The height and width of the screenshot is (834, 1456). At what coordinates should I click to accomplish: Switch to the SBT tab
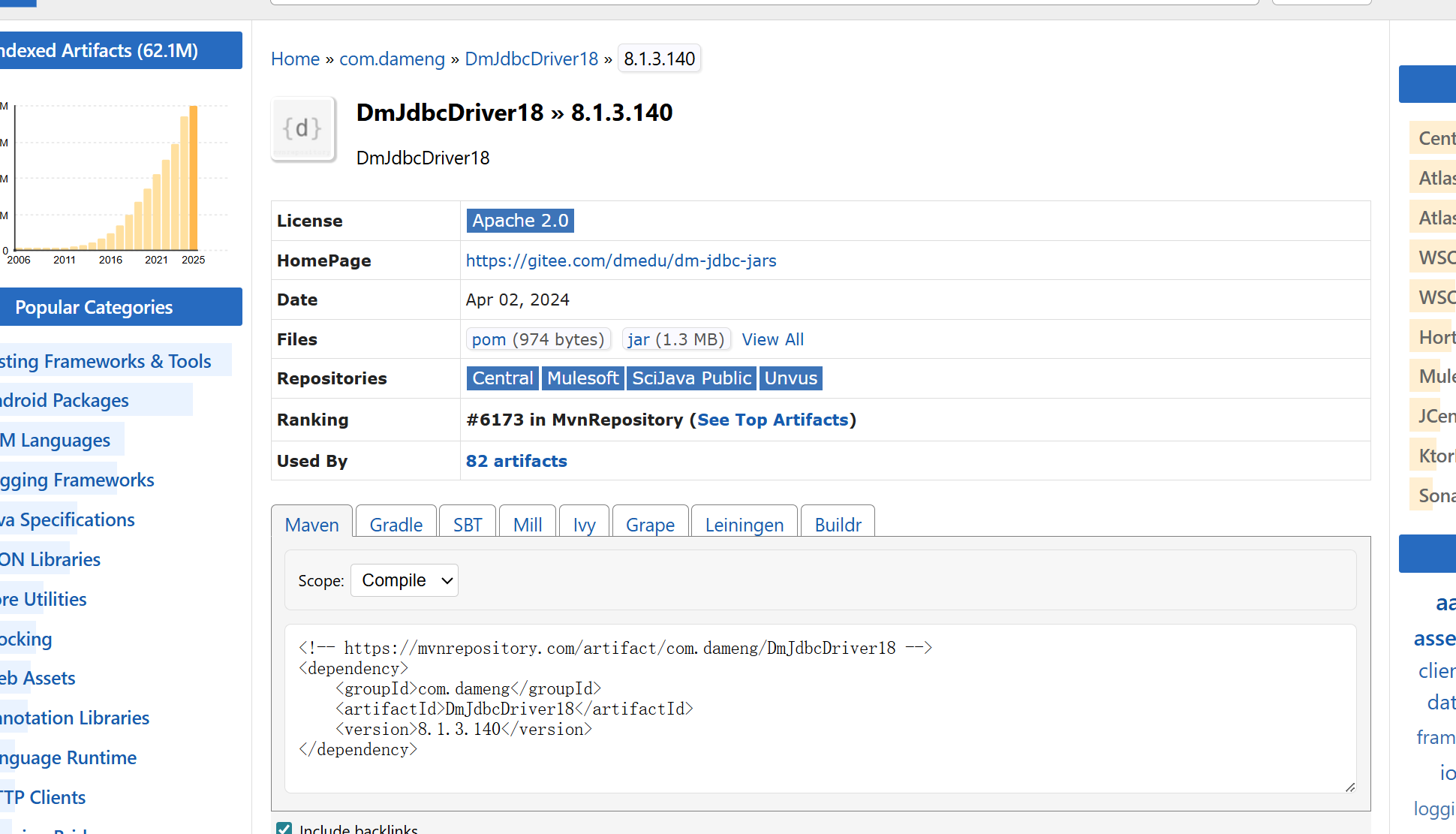467,525
